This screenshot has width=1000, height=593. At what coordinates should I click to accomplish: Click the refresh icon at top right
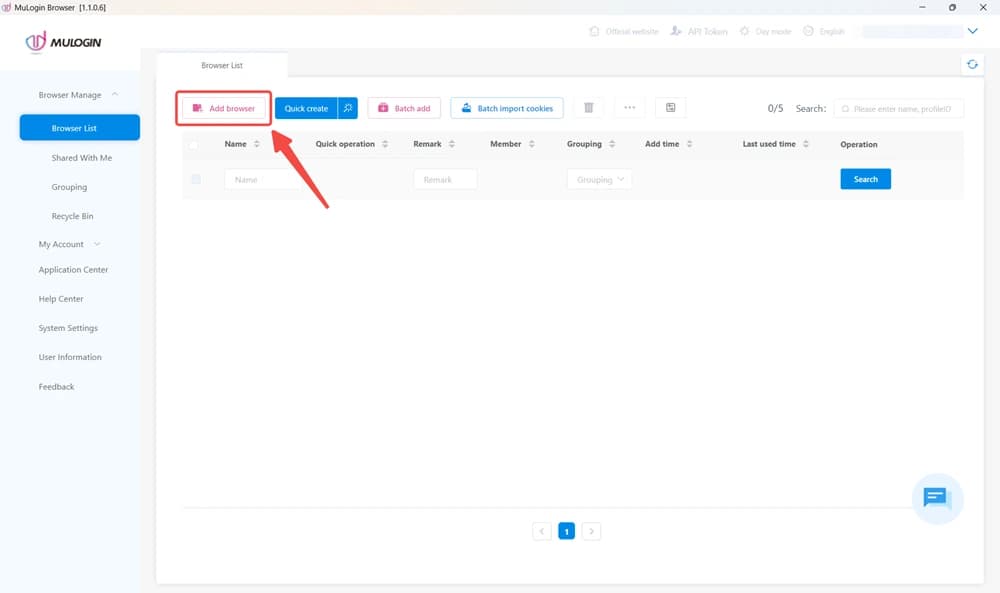click(x=971, y=62)
